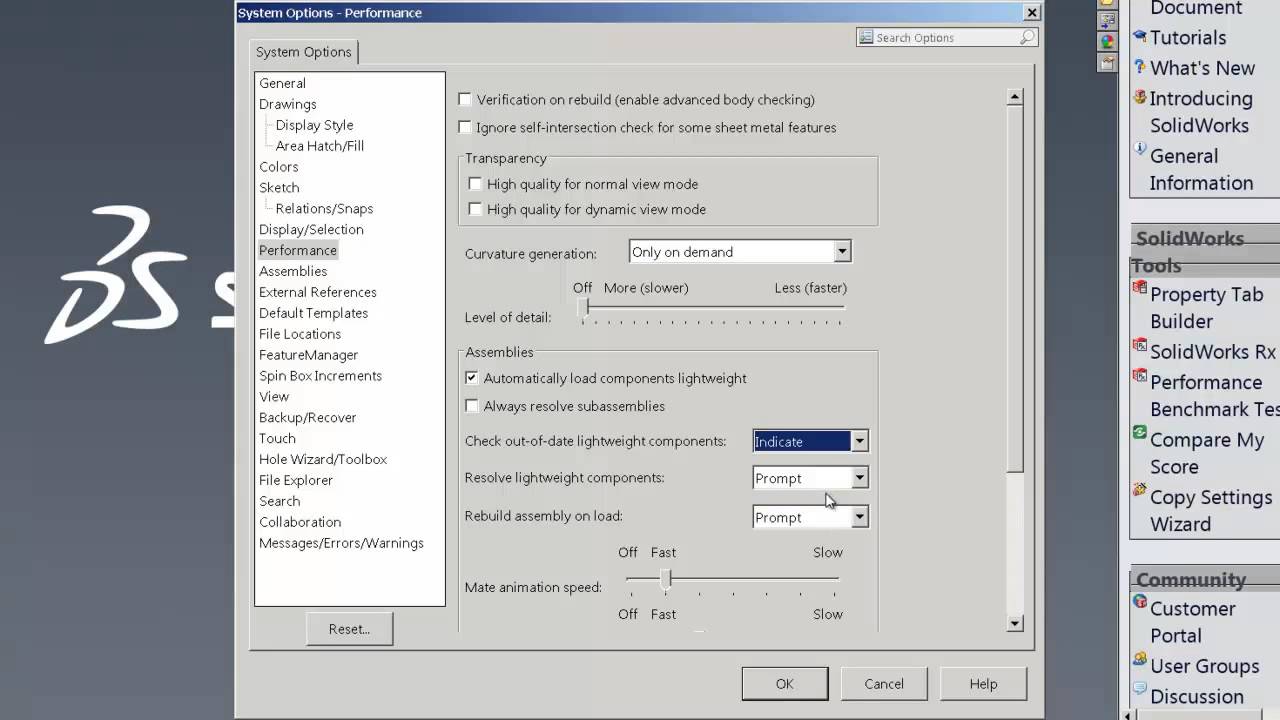1280x720 pixels.
Task: Click OK to apply options
Action: pos(784,684)
